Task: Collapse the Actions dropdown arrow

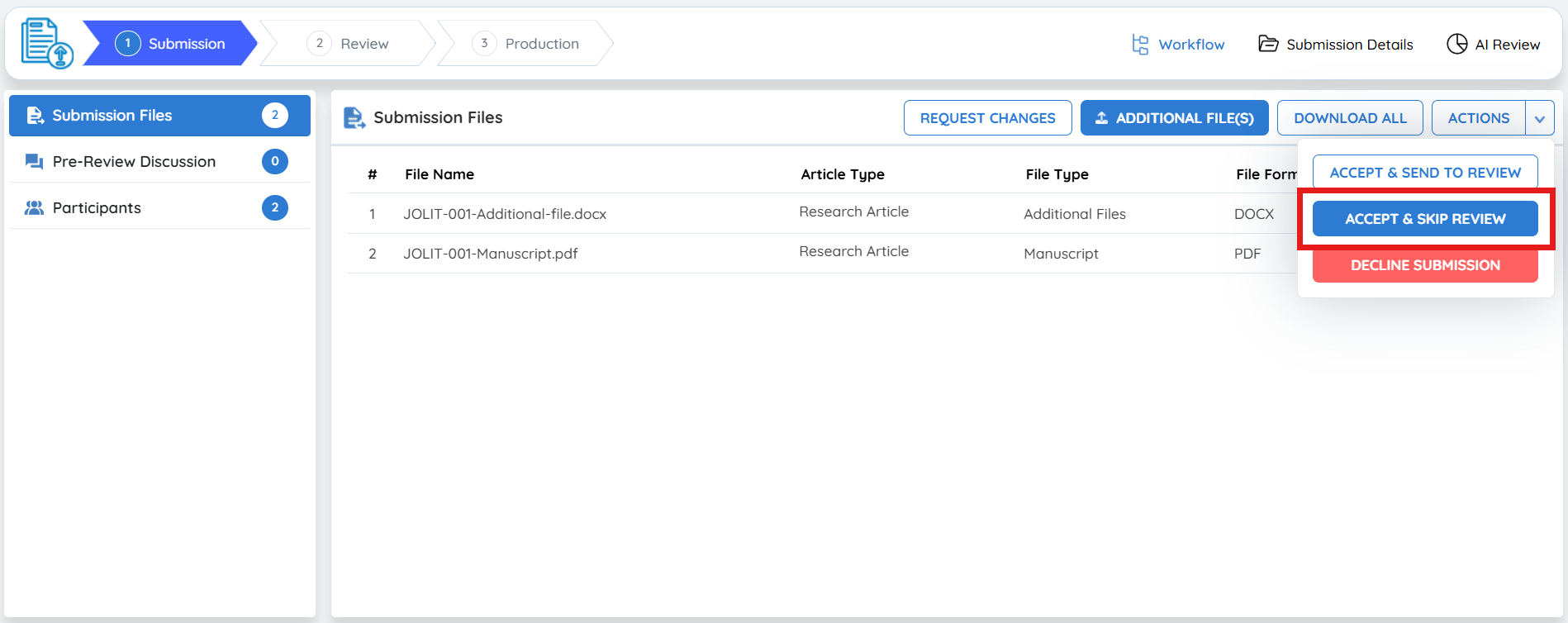Action: [x=1539, y=118]
